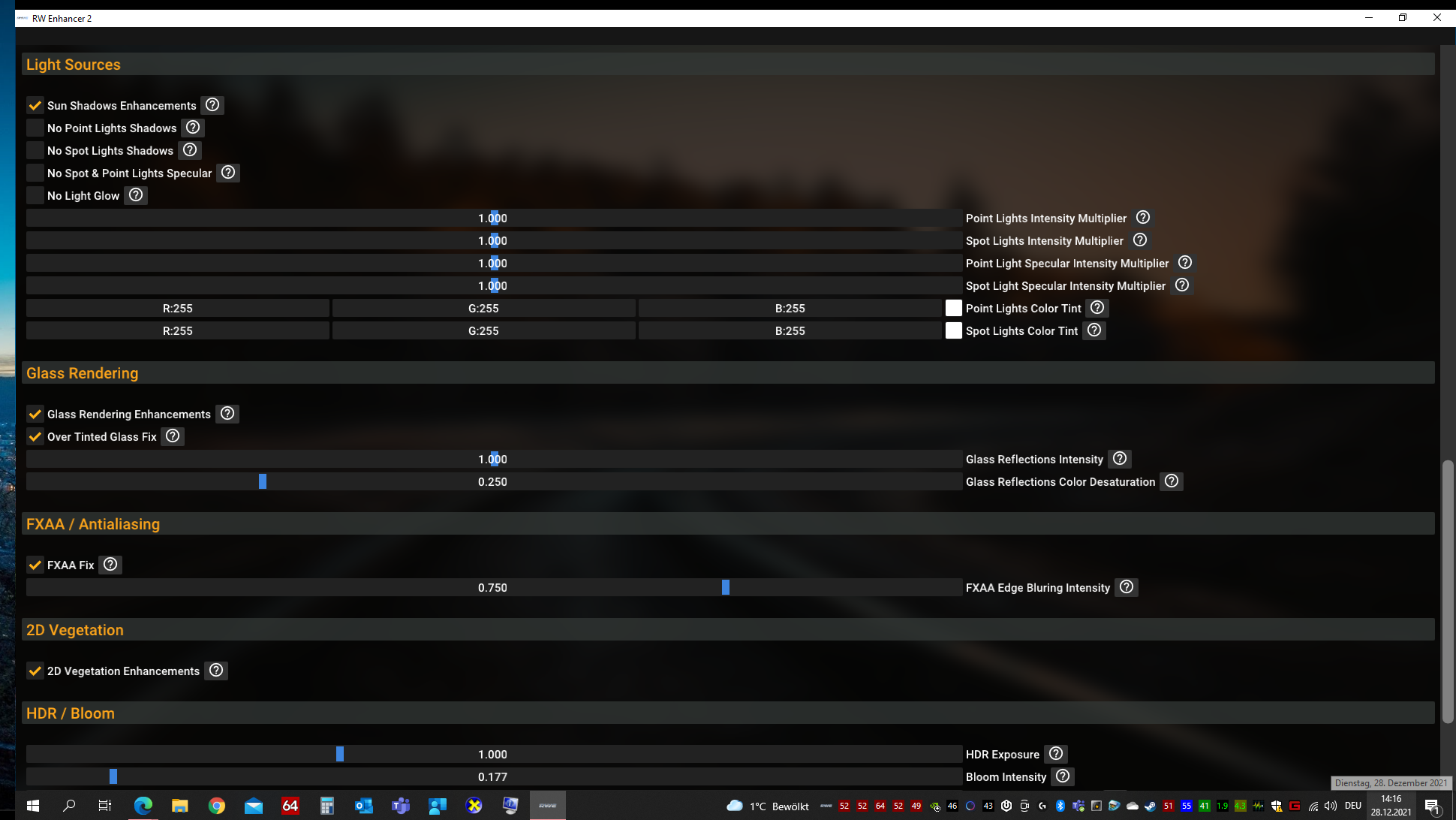The height and width of the screenshot is (820, 1456).
Task: Click the R:255 field of Point Lights tint
Action: [x=178, y=309]
